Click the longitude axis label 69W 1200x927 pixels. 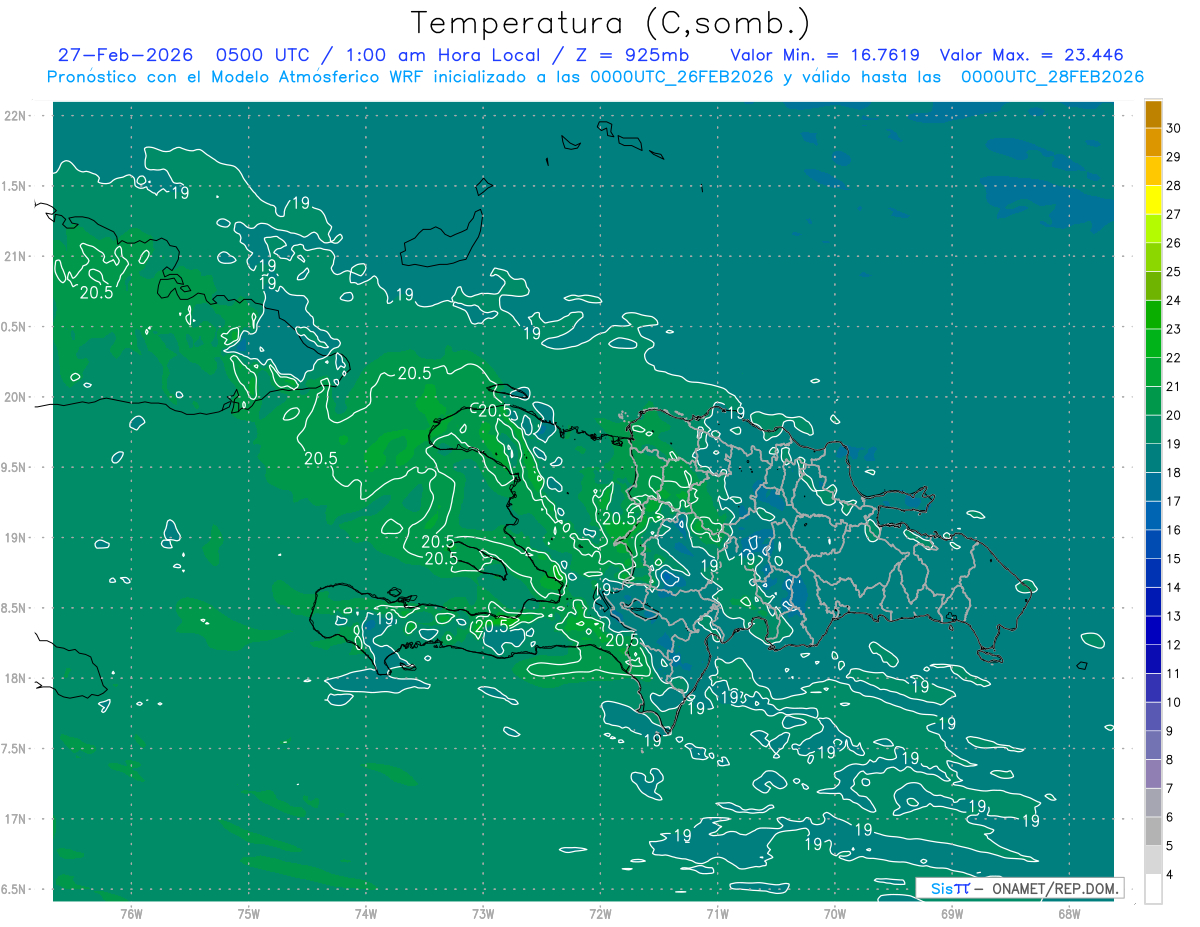point(952,914)
